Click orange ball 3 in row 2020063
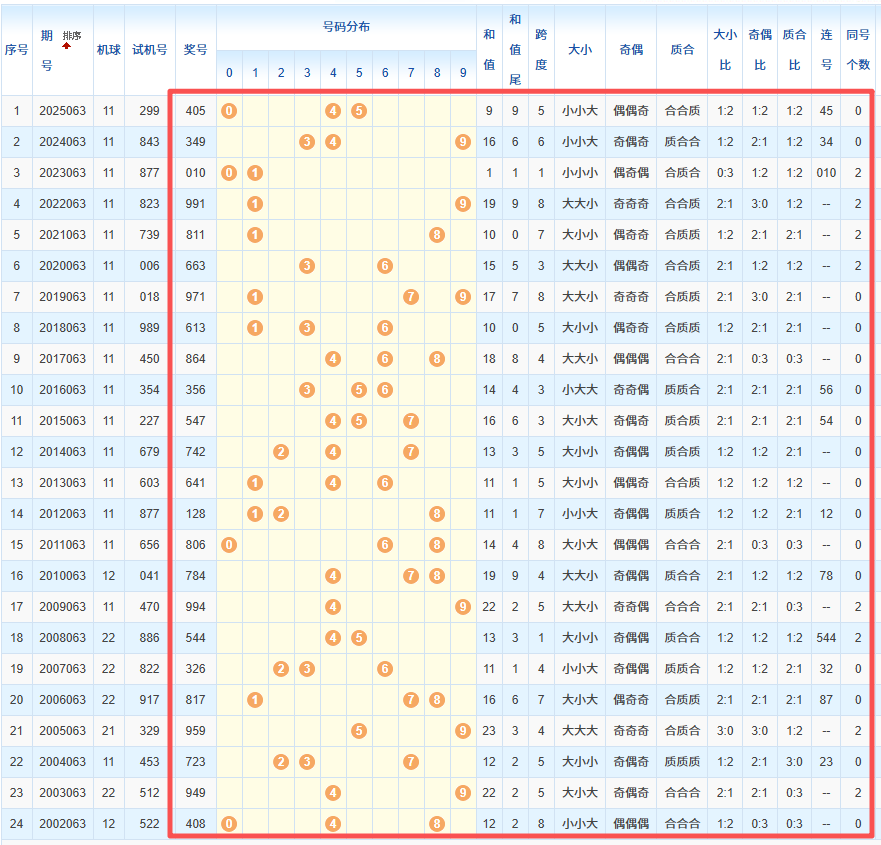This screenshot has height=845, width=881. tap(307, 266)
